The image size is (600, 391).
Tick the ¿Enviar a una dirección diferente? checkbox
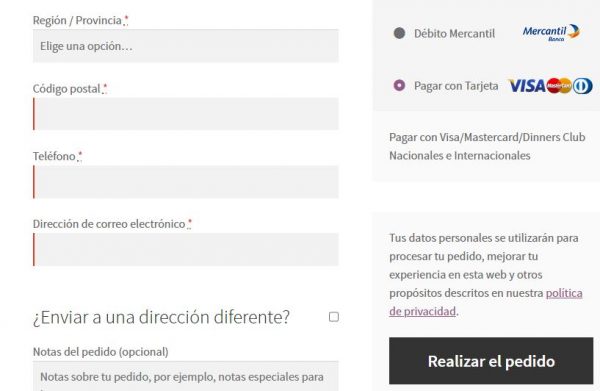coord(334,317)
